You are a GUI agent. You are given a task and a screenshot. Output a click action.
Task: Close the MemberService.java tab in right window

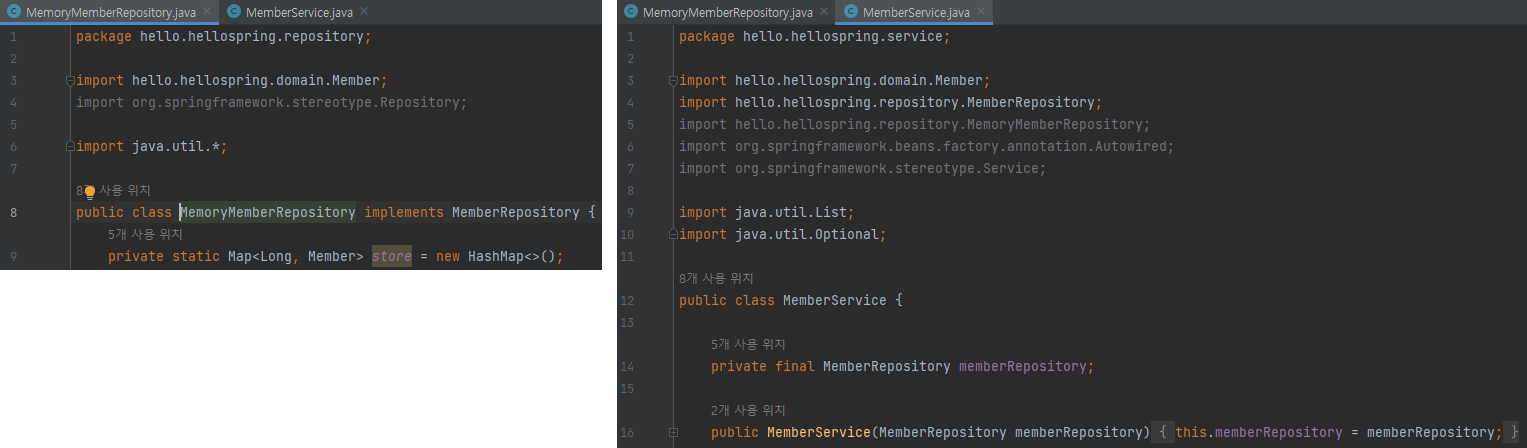(x=981, y=12)
